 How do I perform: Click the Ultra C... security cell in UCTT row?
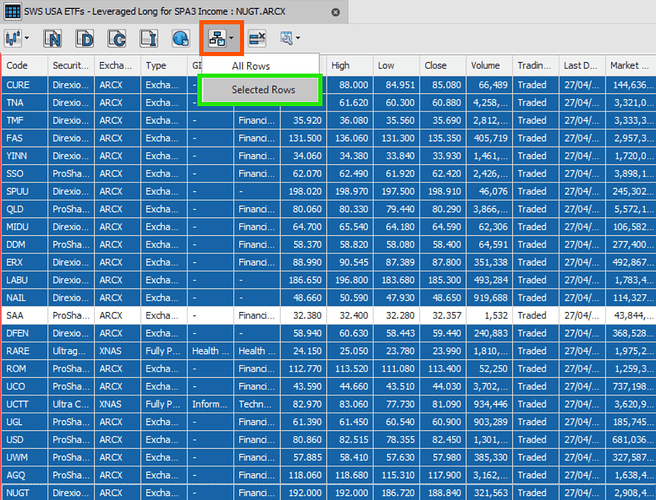[x=72, y=404]
